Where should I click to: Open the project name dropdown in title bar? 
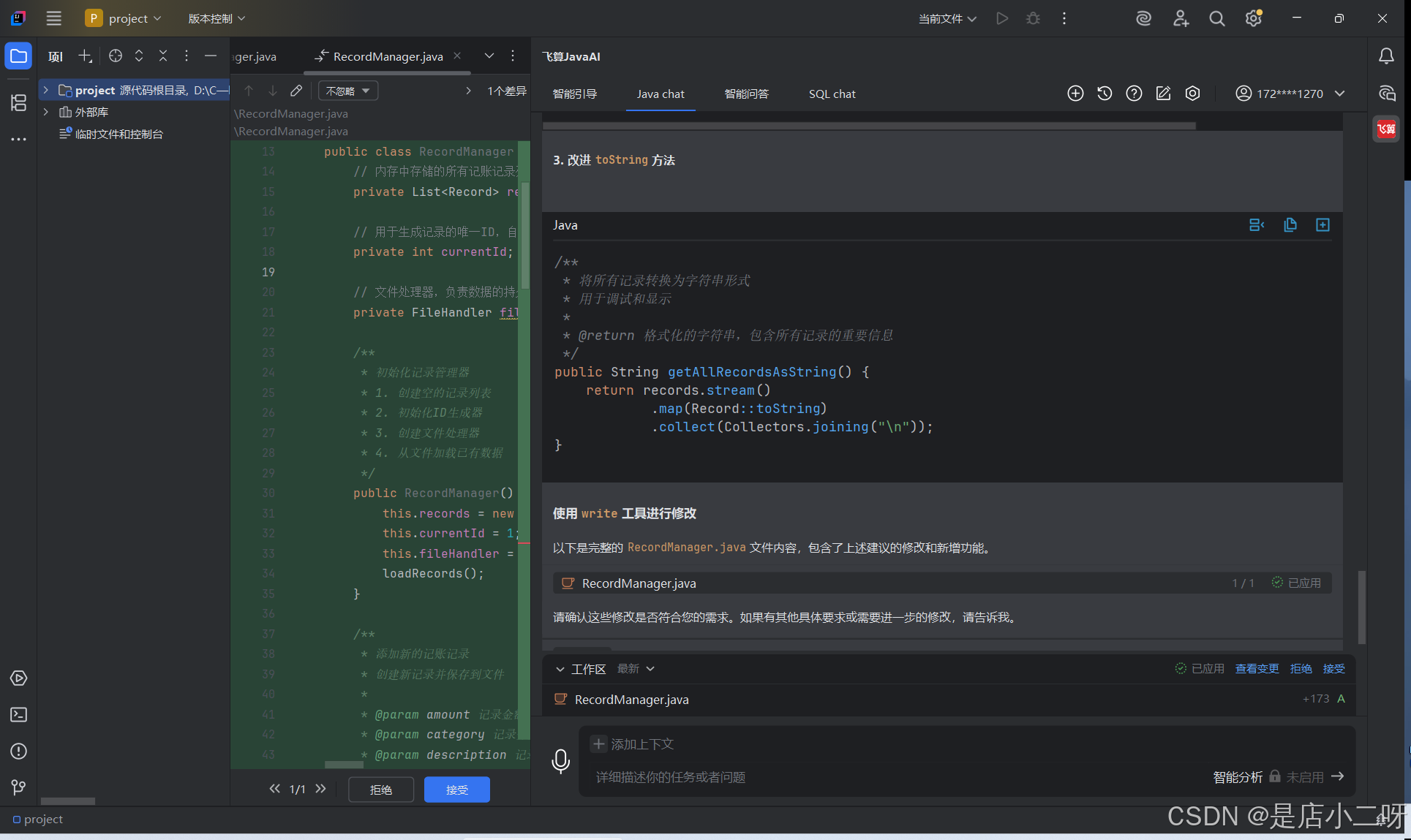124,18
